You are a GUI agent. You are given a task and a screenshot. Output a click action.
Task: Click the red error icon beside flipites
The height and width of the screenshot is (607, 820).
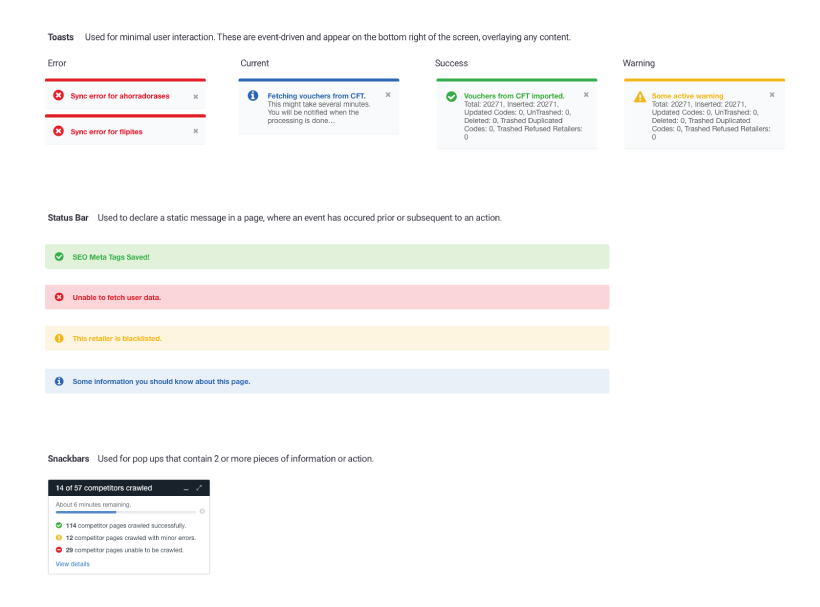tap(59, 131)
